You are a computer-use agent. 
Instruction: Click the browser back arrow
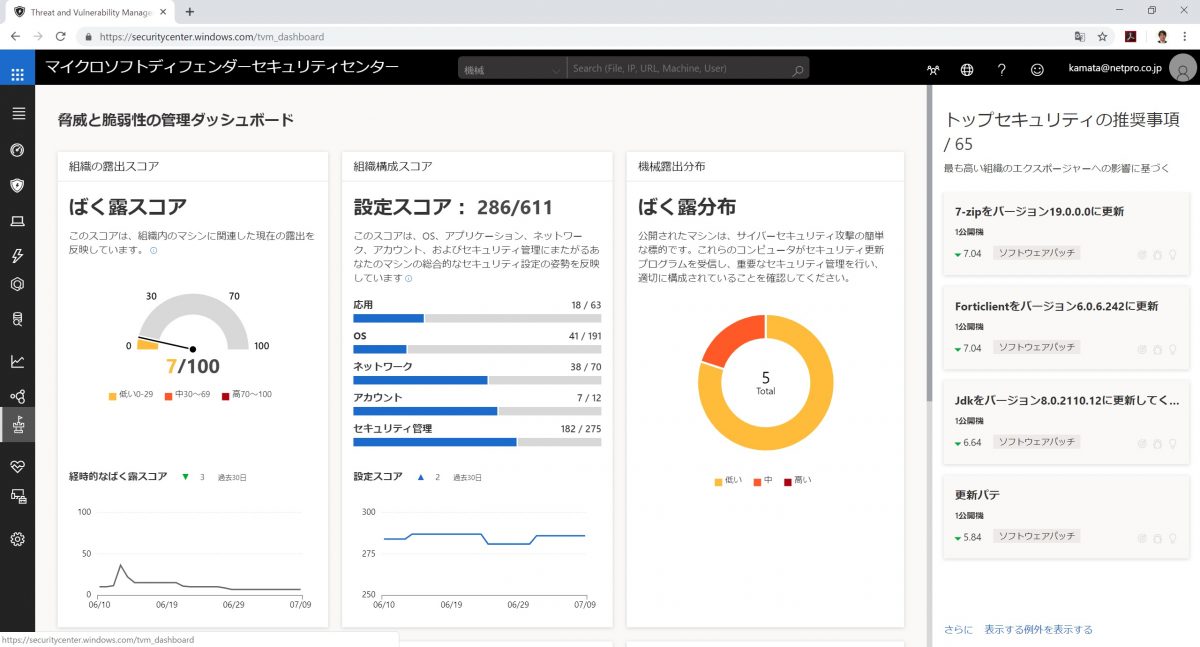[15, 36]
